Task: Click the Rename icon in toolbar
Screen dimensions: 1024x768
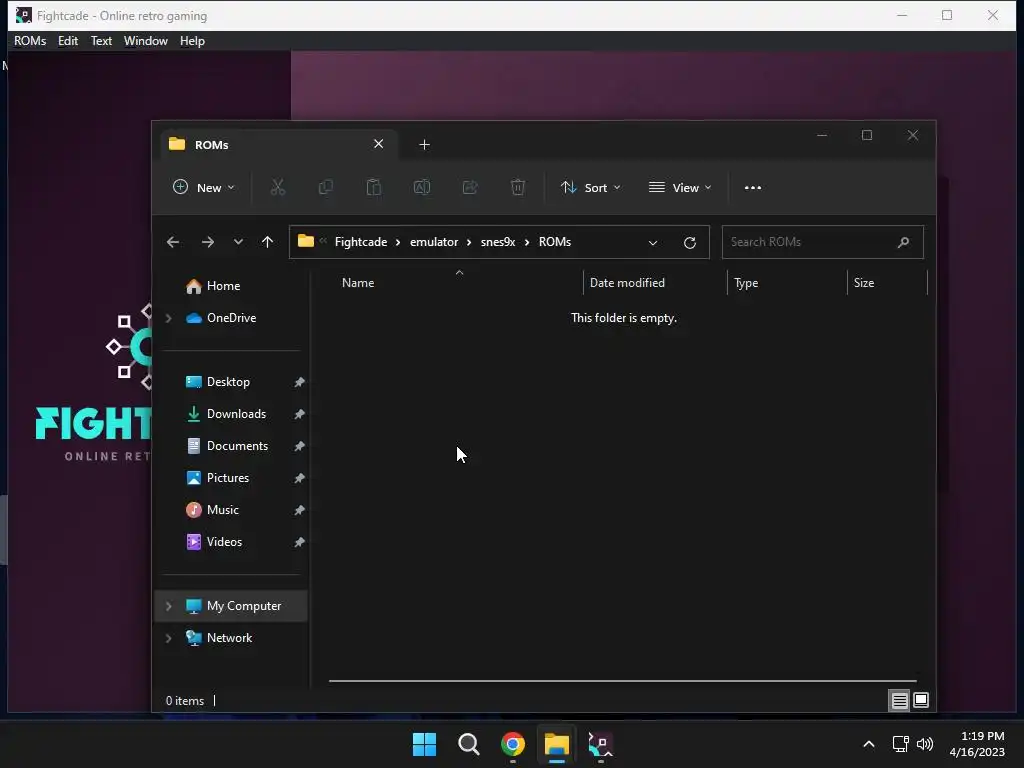Action: point(422,187)
